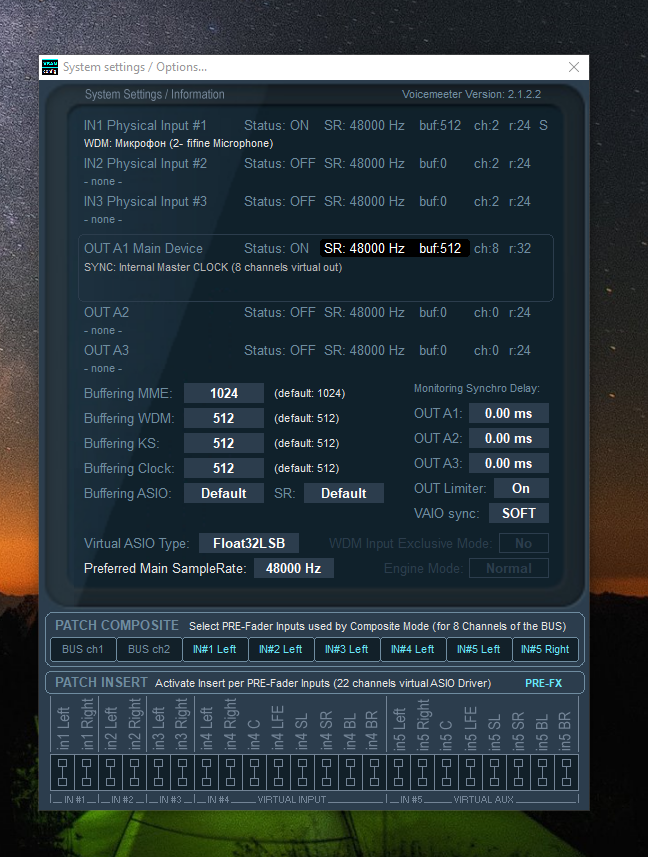
Task: Toggle insert patch for in1 Left
Action: [x=62, y=772]
